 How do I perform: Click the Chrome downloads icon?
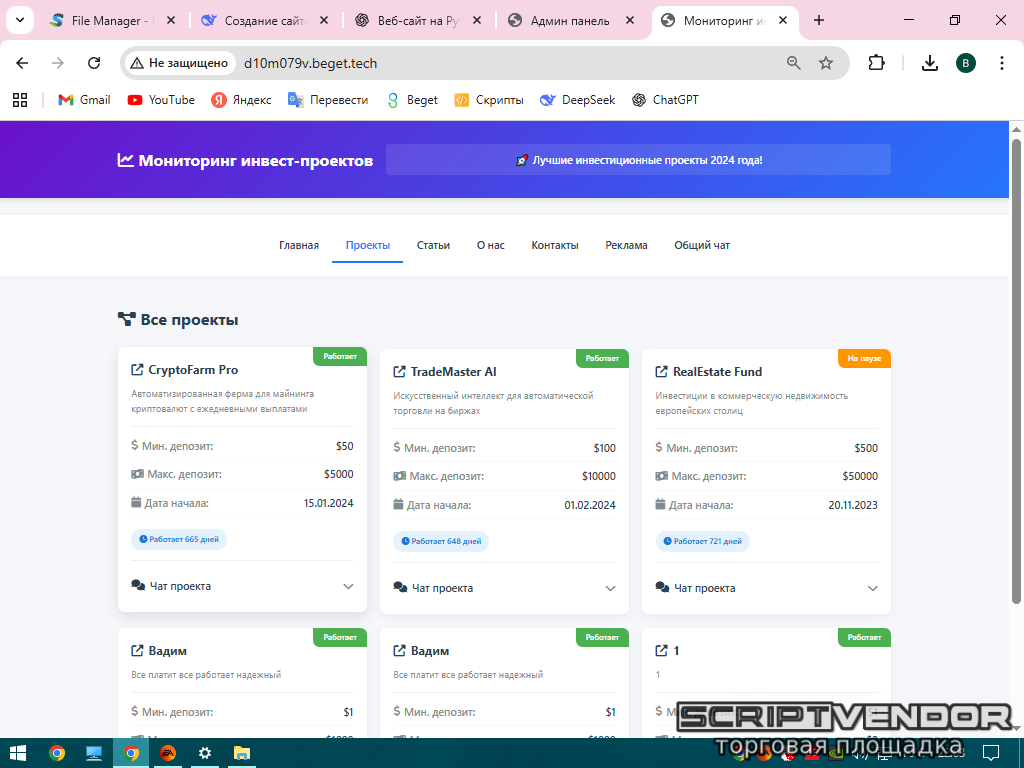pos(929,63)
